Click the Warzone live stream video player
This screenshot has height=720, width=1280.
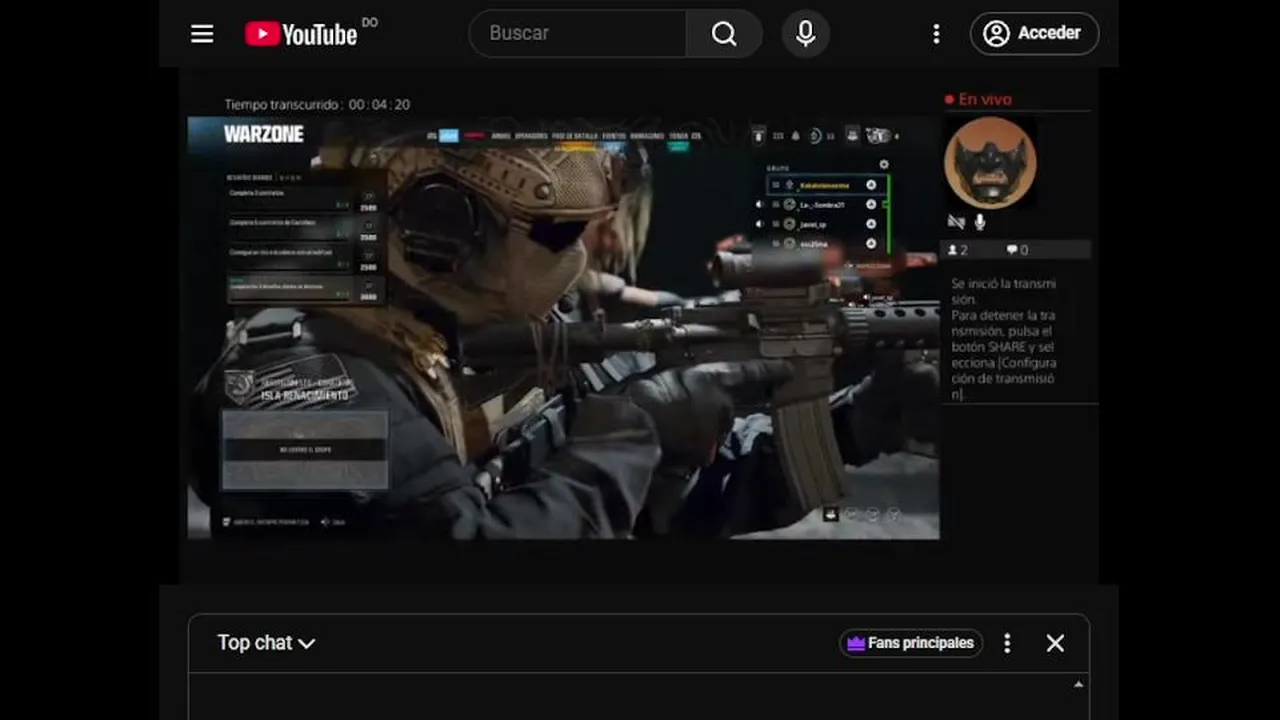(639, 325)
